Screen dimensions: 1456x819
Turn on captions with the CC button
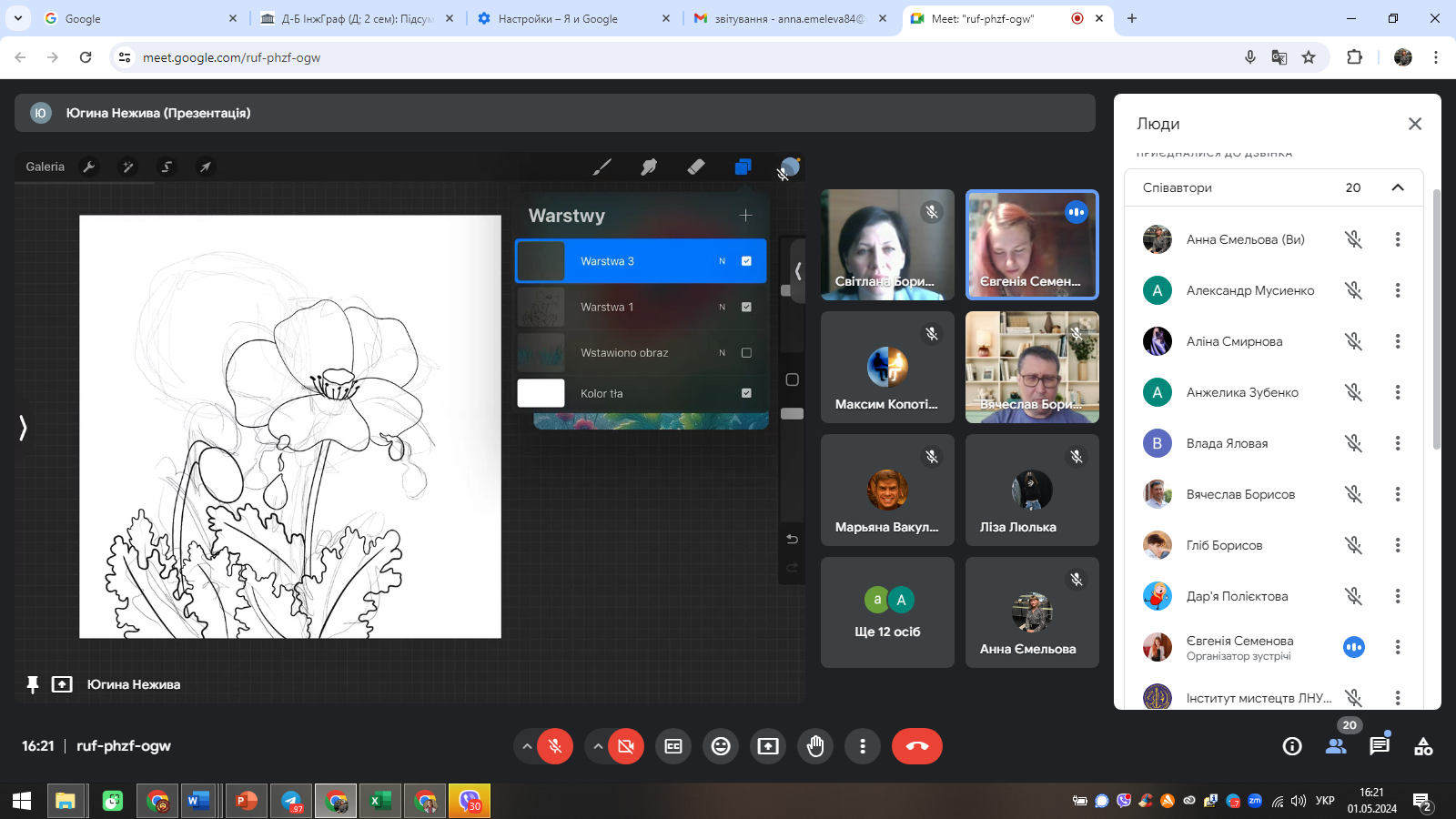point(673,746)
